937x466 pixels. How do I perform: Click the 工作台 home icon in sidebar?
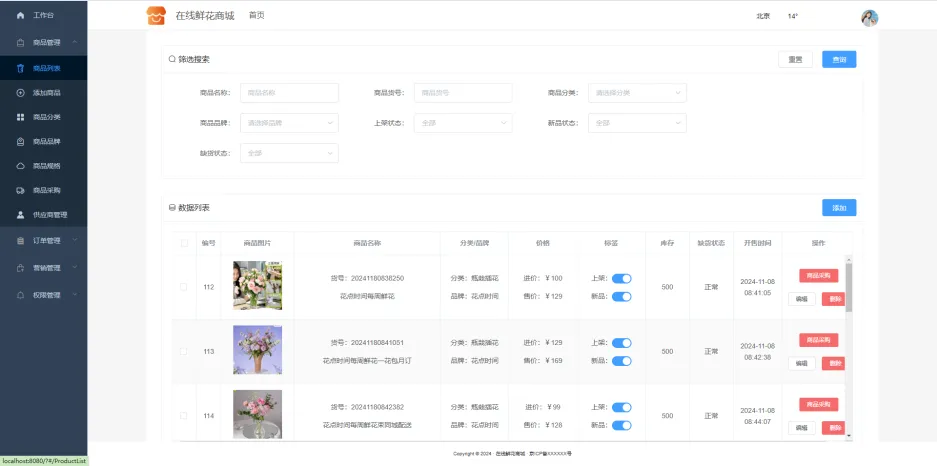tap(20, 16)
